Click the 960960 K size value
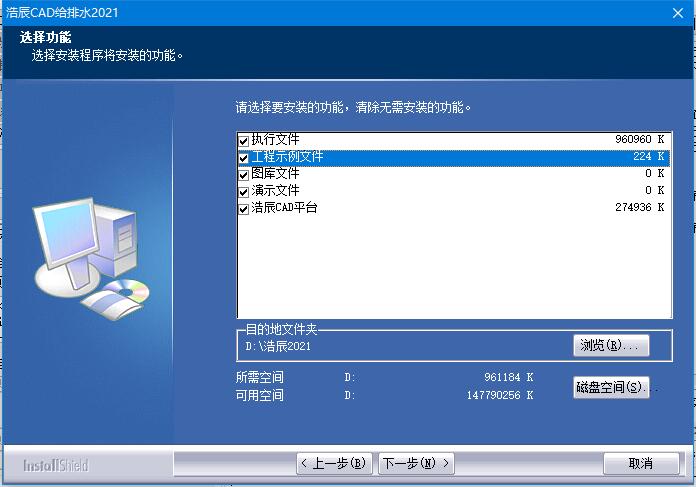 pos(640,139)
